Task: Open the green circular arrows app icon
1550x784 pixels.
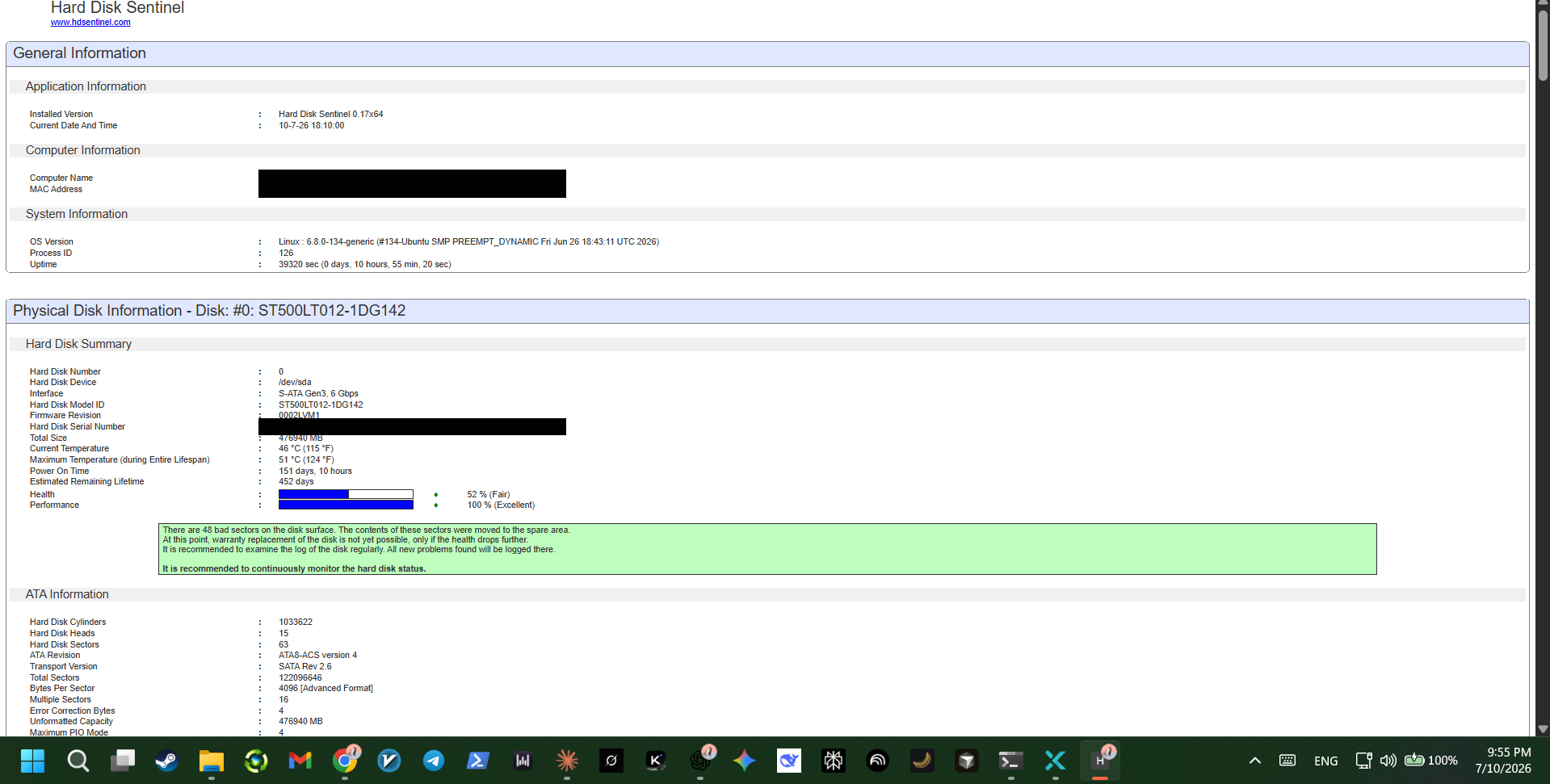Action: coord(255,761)
